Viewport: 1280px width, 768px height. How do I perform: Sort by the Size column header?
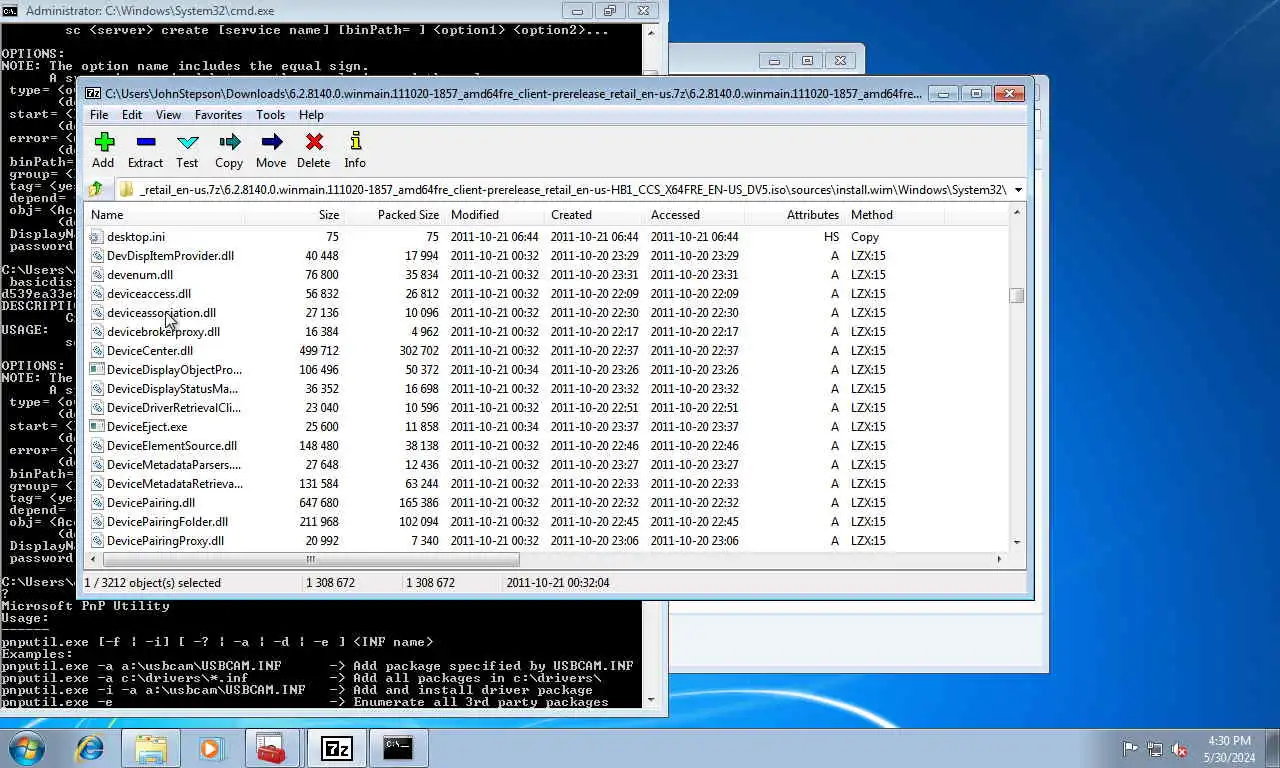tap(294, 215)
